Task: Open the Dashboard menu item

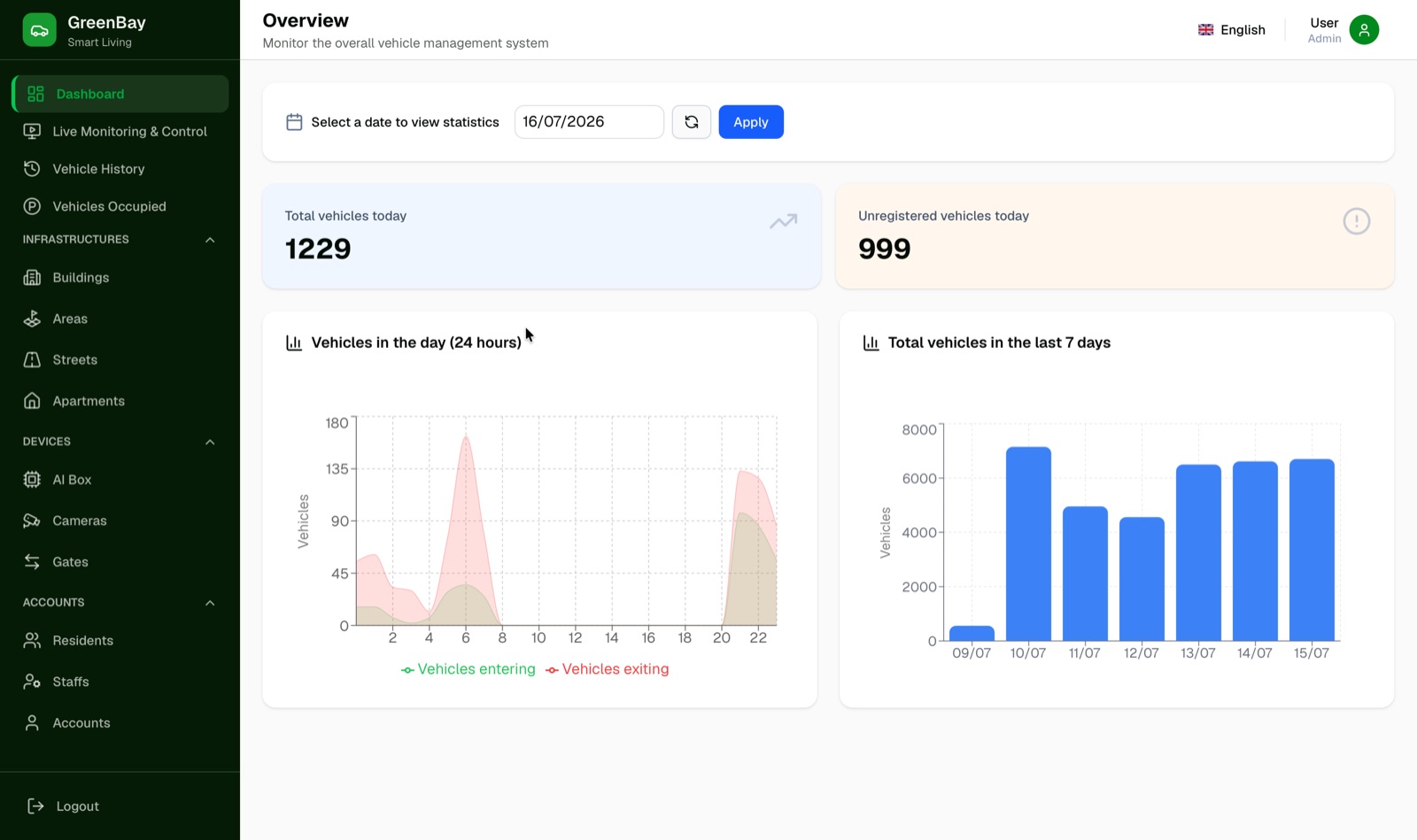Action: (x=120, y=94)
